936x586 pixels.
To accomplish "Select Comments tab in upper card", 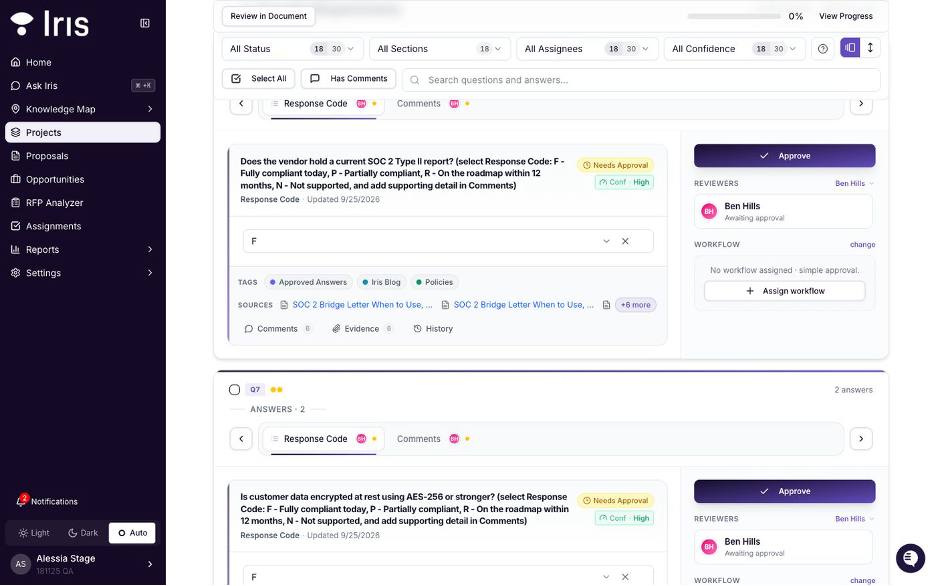I will point(432,104).
